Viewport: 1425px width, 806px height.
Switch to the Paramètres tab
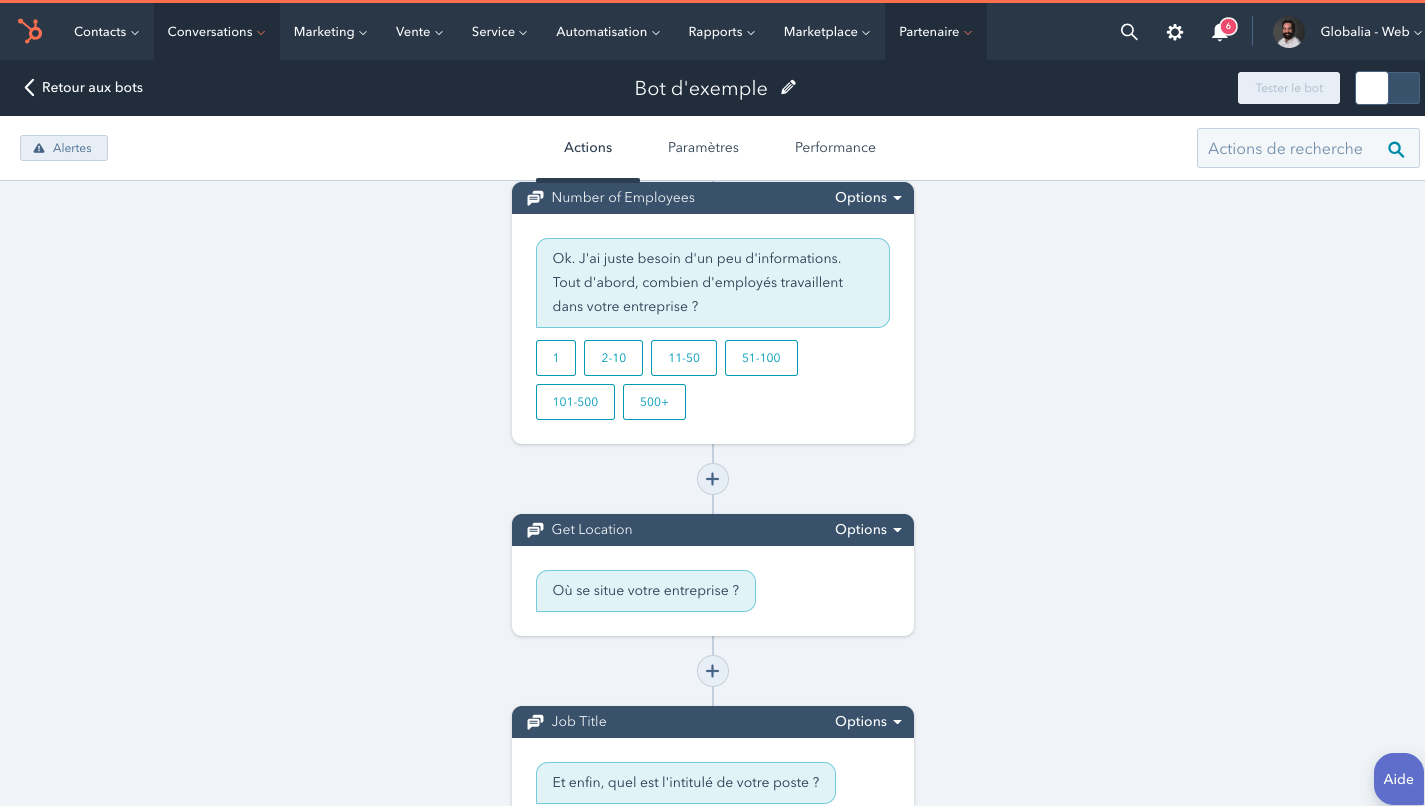[x=703, y=148]
